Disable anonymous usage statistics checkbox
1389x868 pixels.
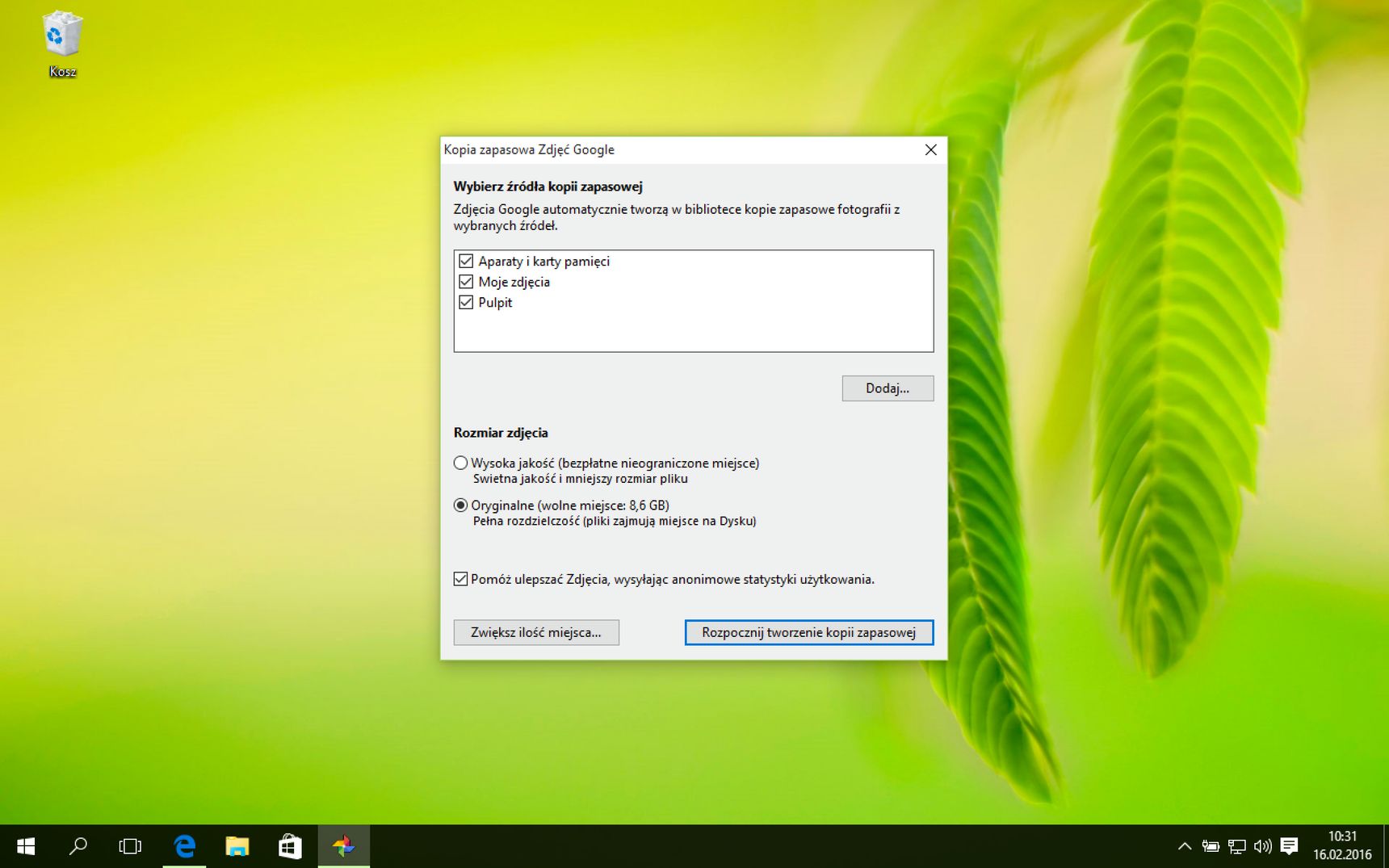click(460, 579)
